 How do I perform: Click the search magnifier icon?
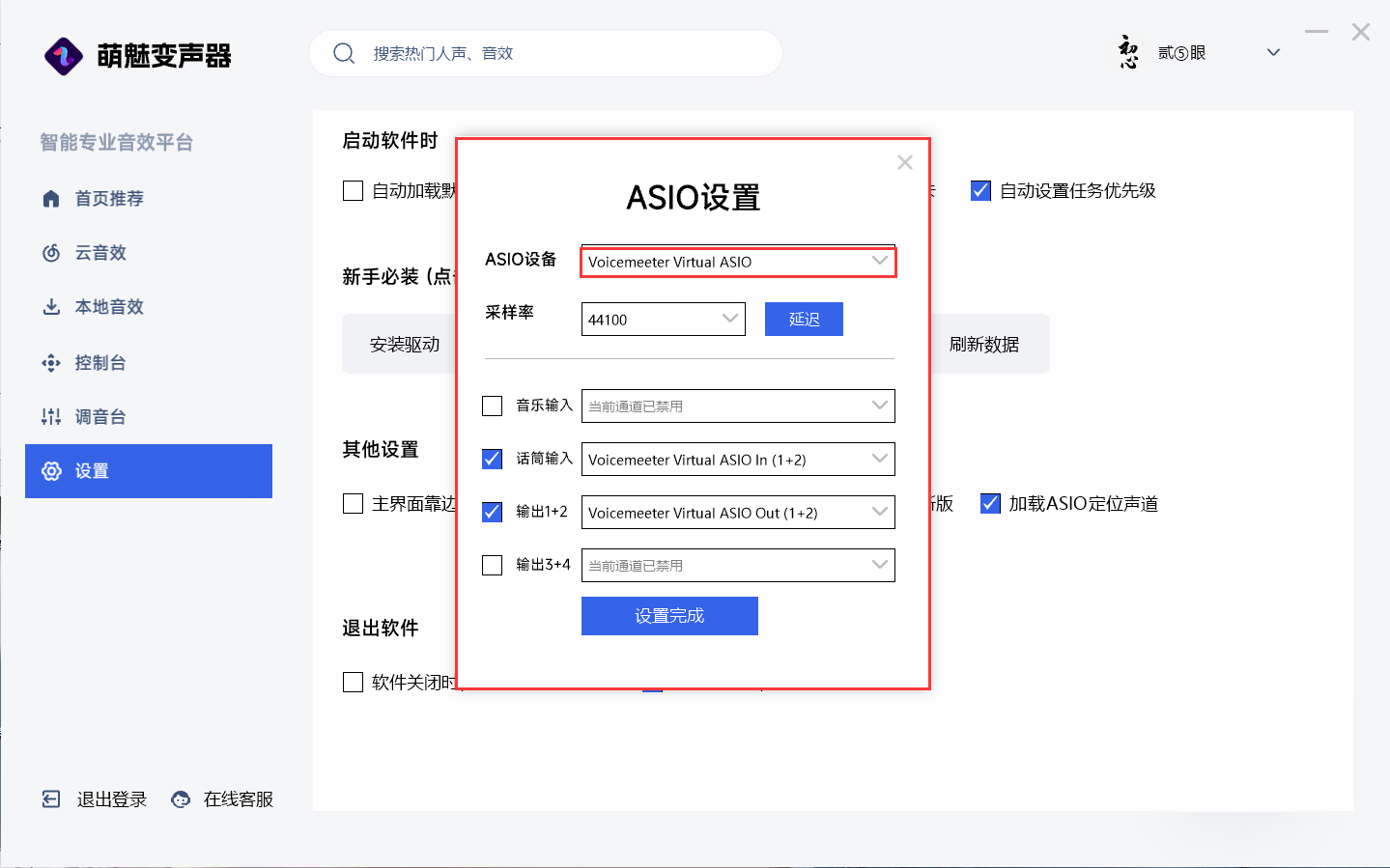tap(344, 53)
